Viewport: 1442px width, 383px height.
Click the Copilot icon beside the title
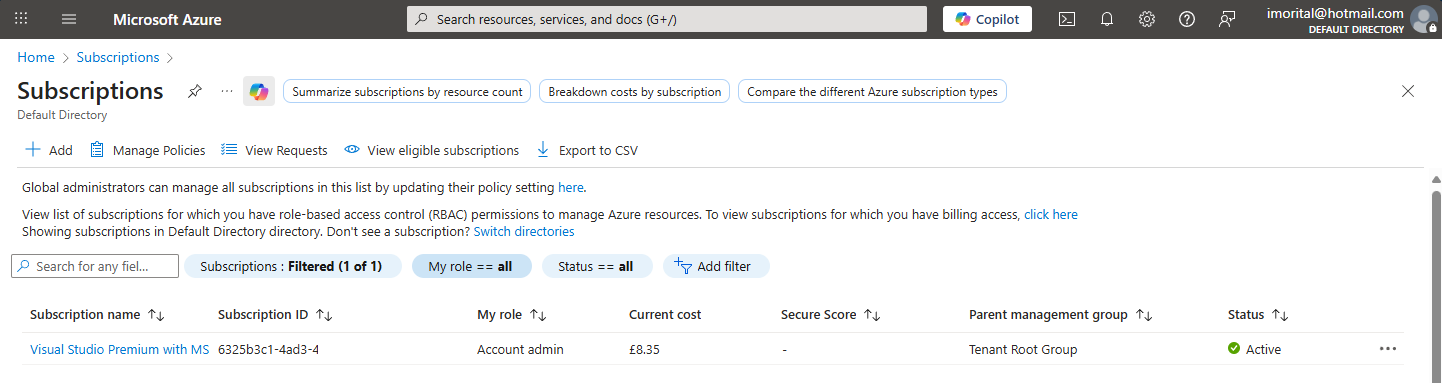click(x=259, y=91)
